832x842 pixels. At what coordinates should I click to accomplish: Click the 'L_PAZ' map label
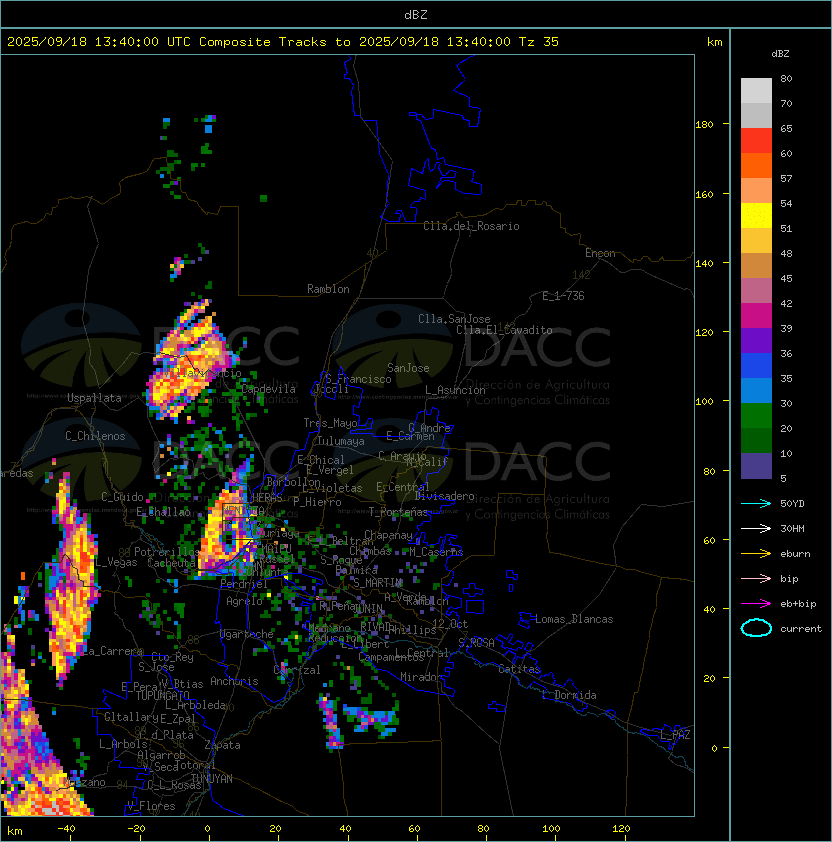click(675, 735)
